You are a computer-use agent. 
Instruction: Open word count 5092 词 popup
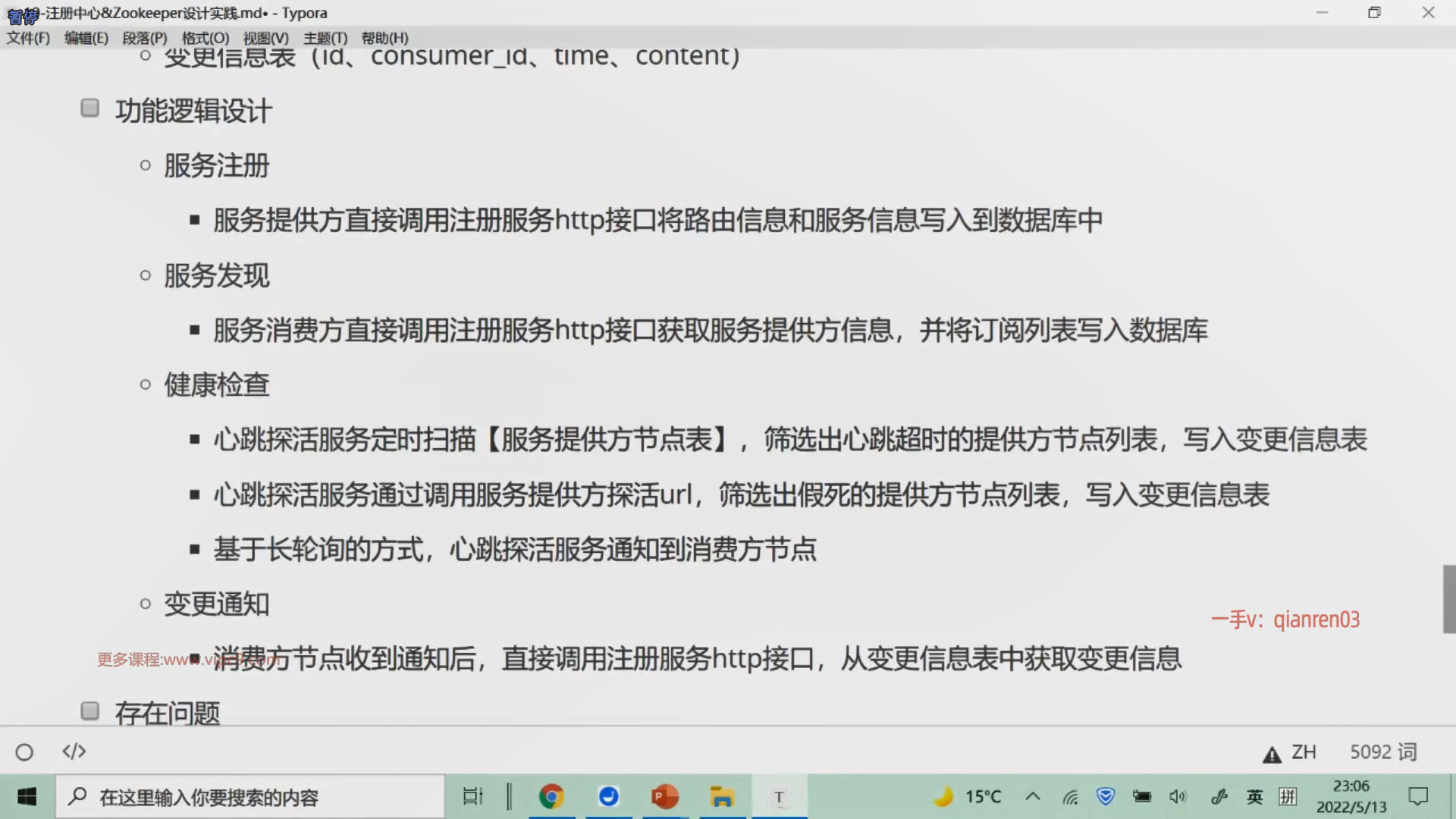(1382, 752)
